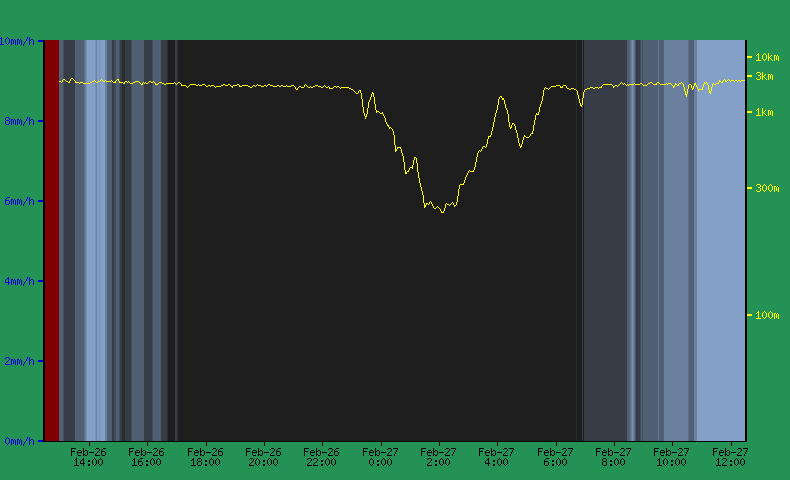Screen dimensions: 790x480
Task: Click the 0mm/h axis label
Action: tap(20, 441)
